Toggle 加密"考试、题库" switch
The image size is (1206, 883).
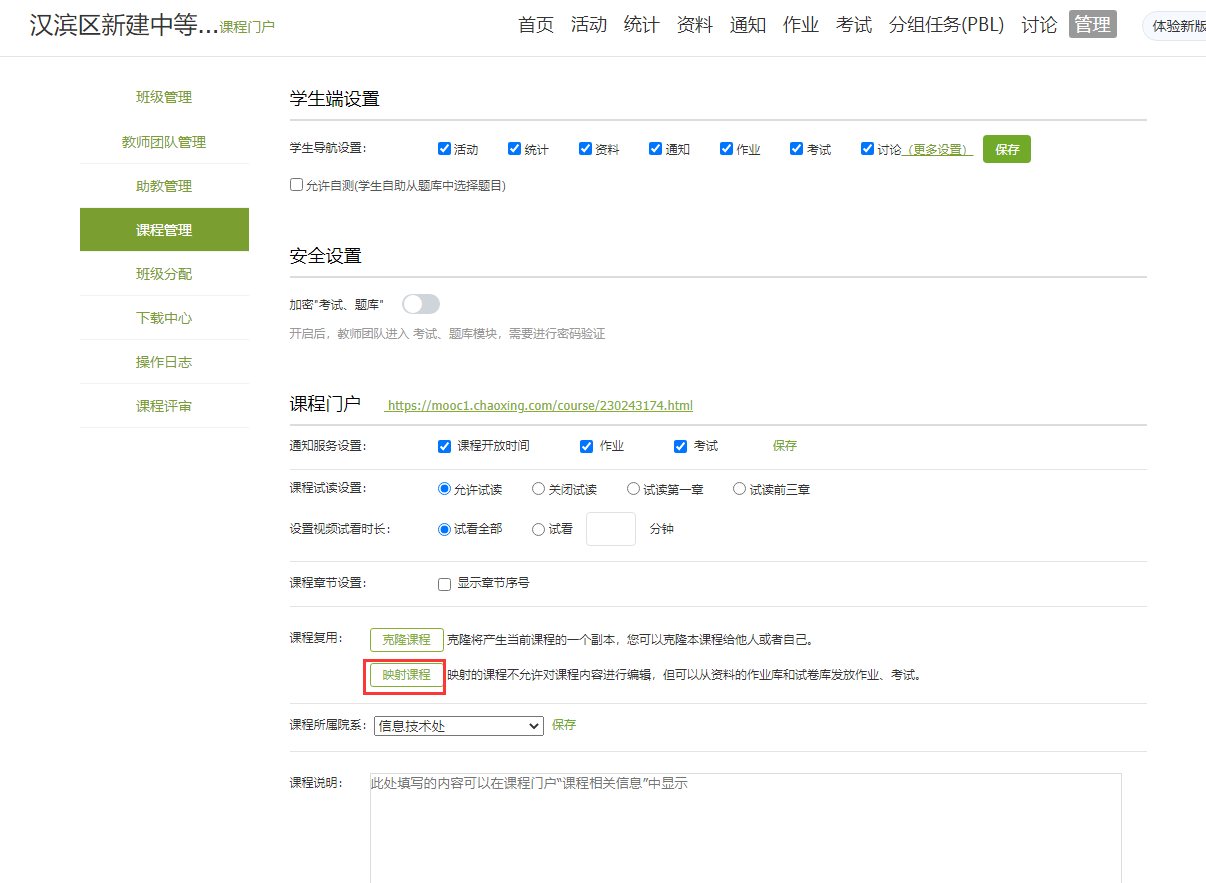[421, 304]
